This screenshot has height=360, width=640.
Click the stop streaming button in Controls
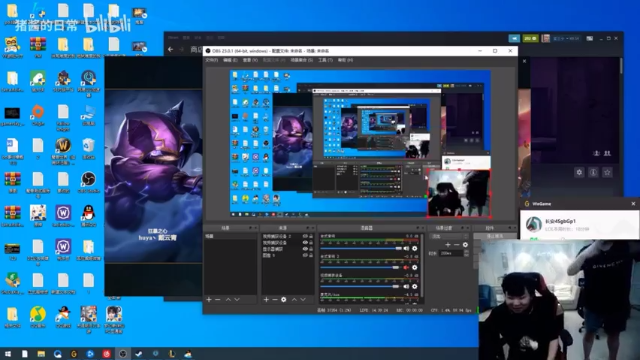(494, 236)
